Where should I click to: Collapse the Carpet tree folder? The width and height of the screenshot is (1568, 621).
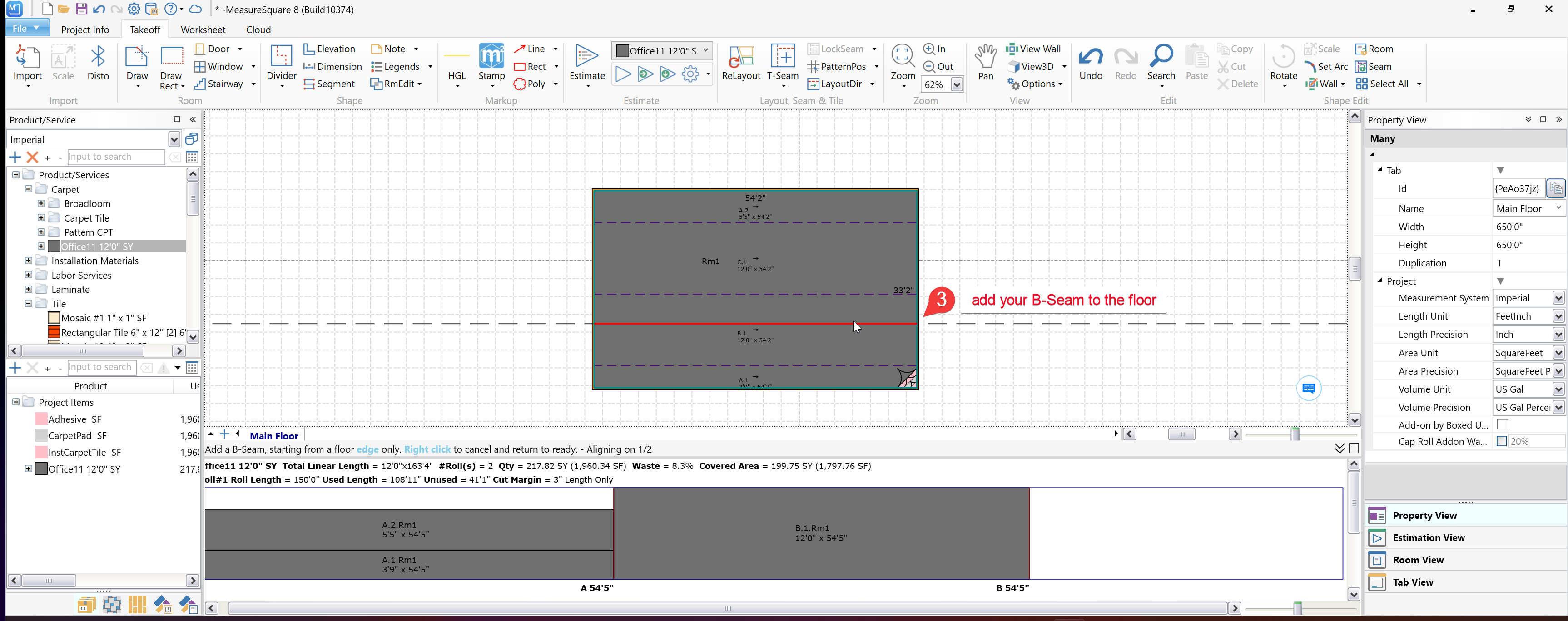tap(29, 189)
